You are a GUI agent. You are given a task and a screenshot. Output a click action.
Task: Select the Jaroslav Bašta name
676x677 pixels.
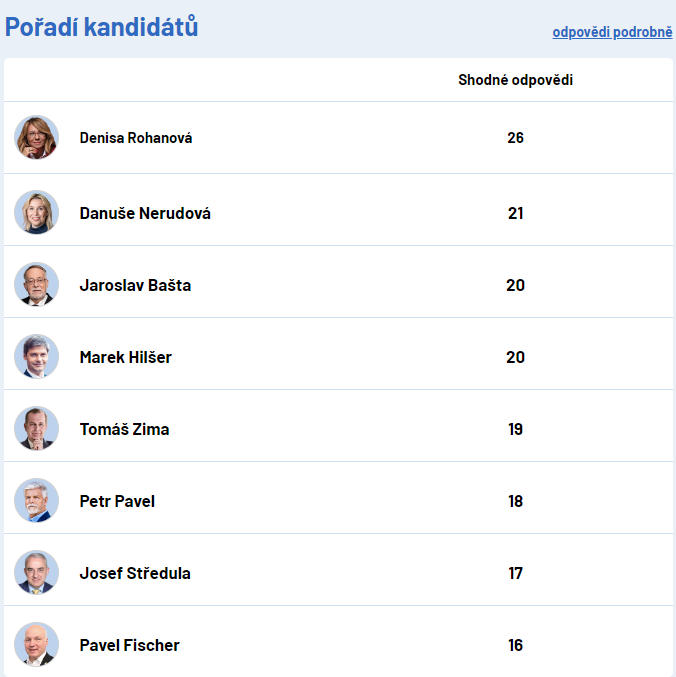tap(135, 285)
